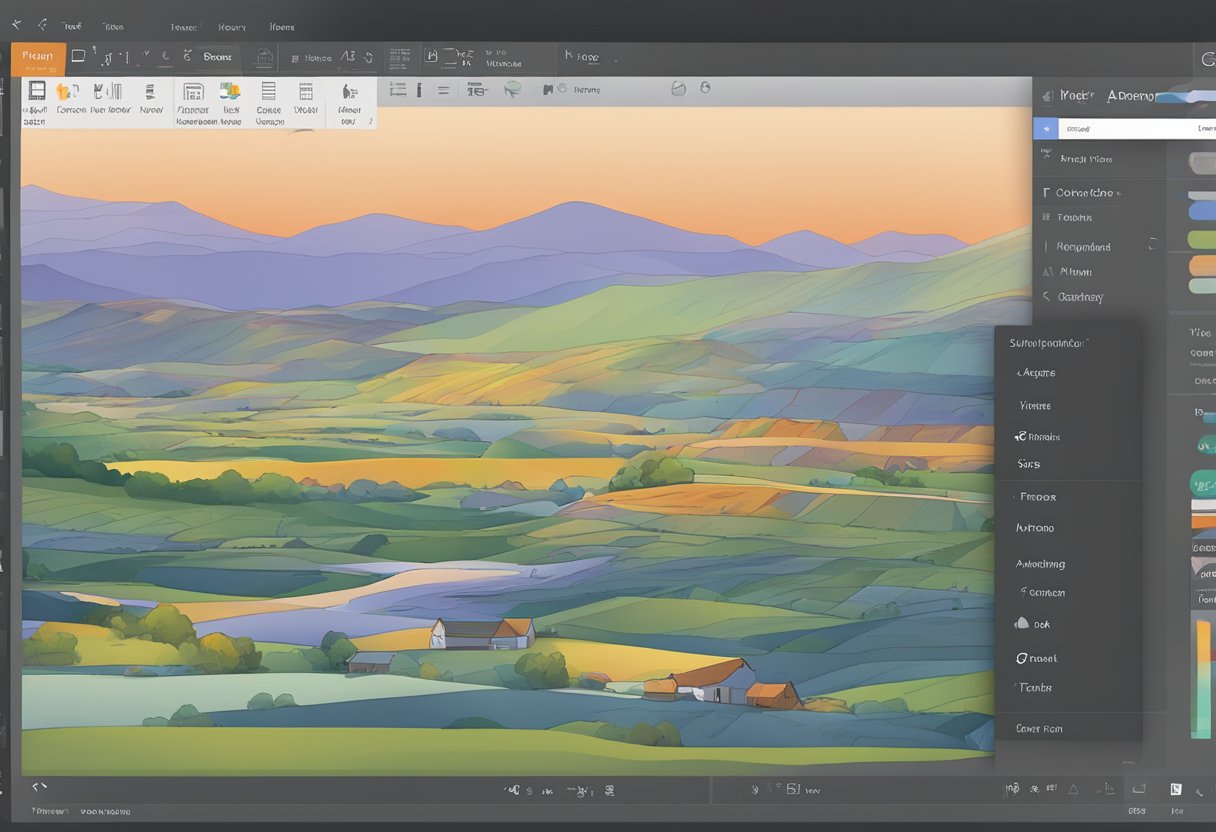
Task: Open the orange highlighted tab on the ribbon
Action: click(x=38, y=57)
